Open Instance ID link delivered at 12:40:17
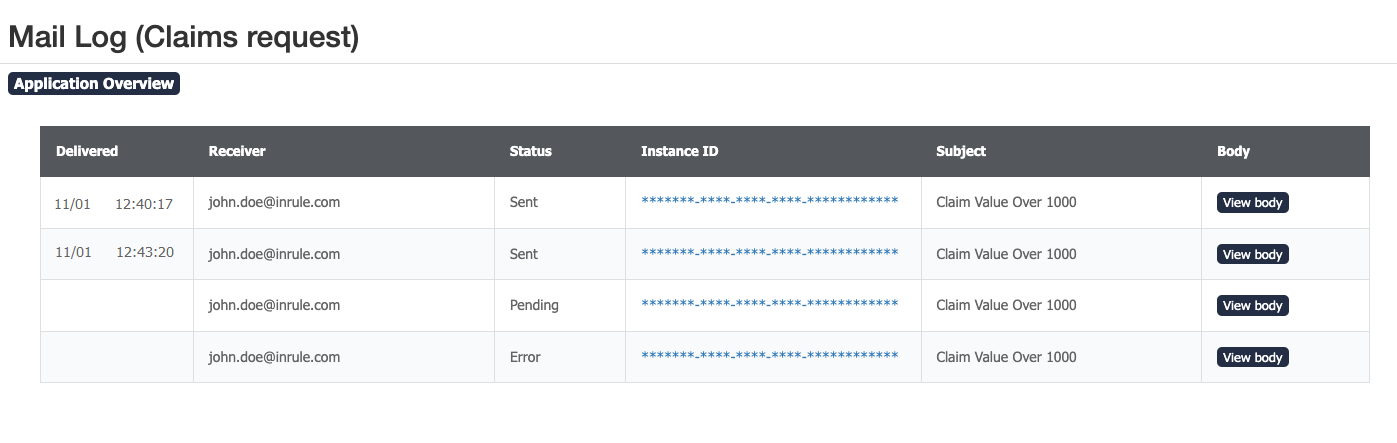This screenshot has height=443, width=1397. pos(769,202)
